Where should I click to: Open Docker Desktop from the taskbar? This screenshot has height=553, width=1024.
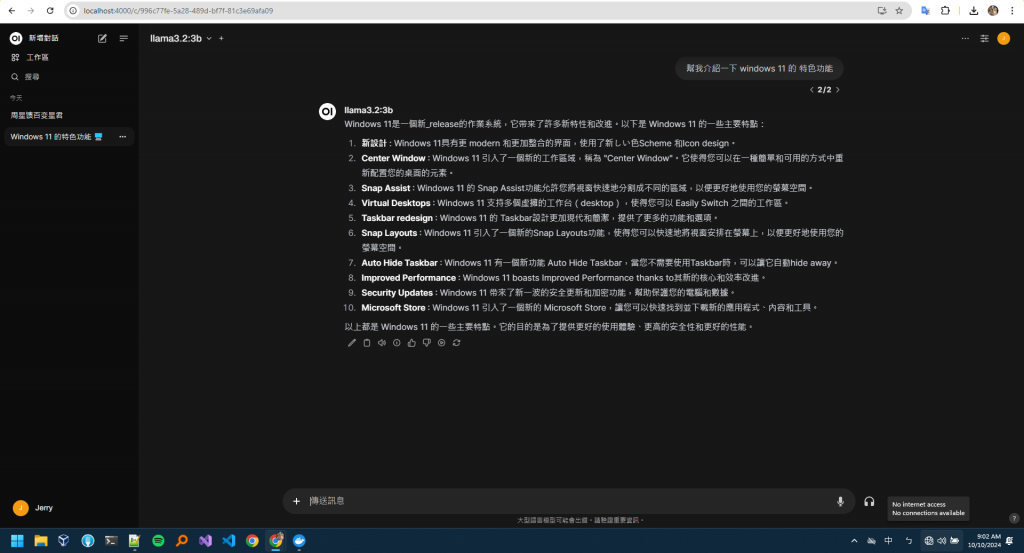(299, 541)
